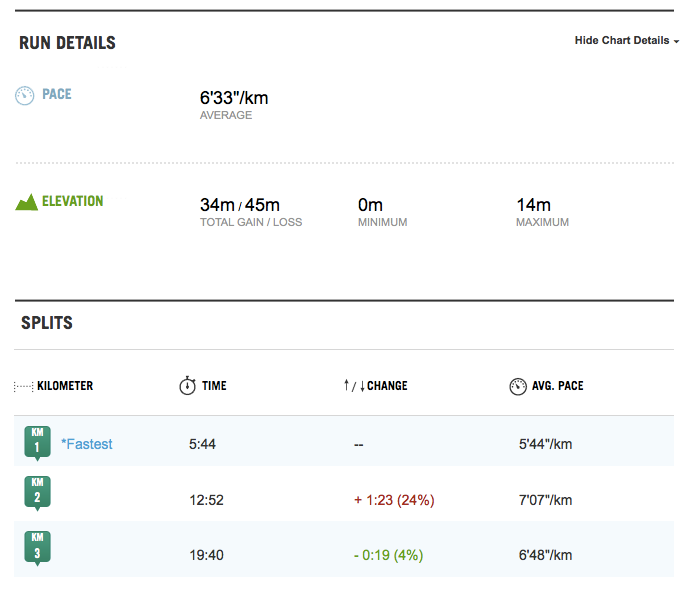Click the pace speedometer icon
The height and width of the screenshot is (593, 692).
(x=25, y=95)
